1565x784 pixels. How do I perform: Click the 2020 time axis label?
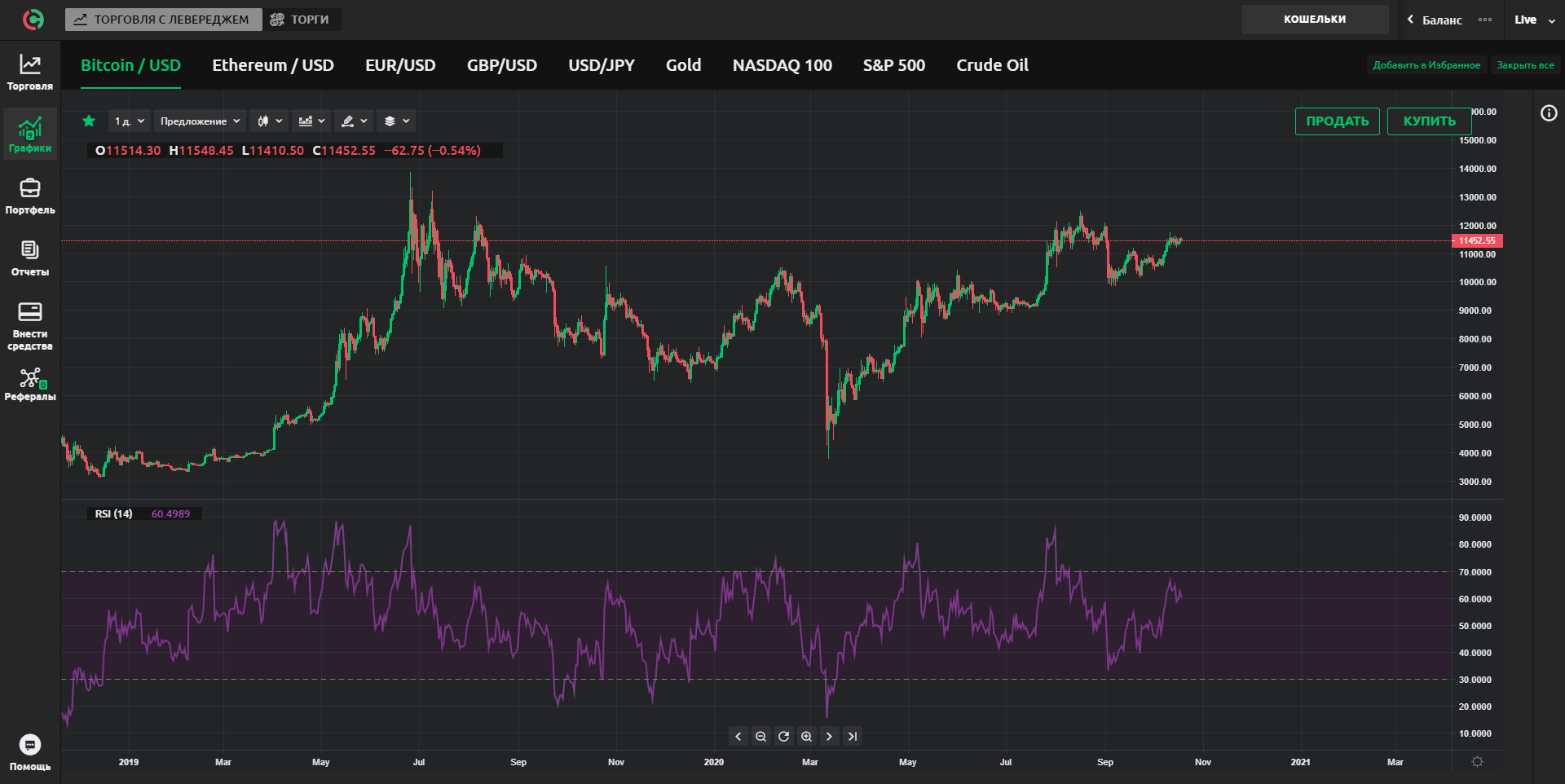714,762
